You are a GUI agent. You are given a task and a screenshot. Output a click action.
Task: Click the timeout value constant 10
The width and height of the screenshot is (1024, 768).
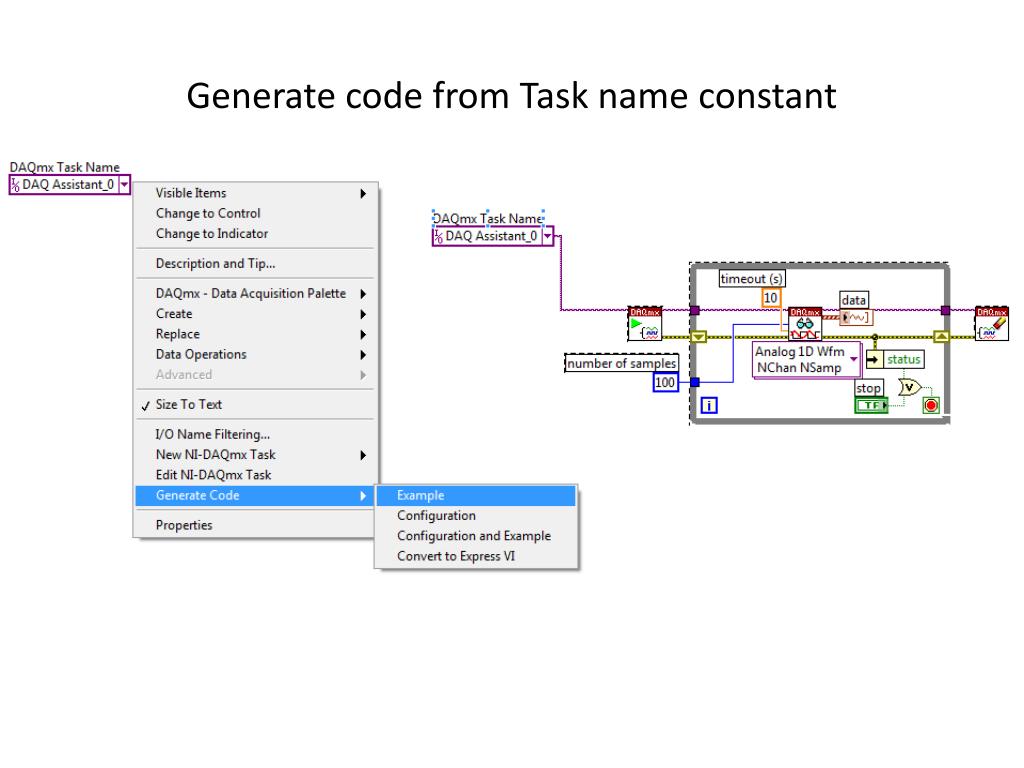click(770, 298)
